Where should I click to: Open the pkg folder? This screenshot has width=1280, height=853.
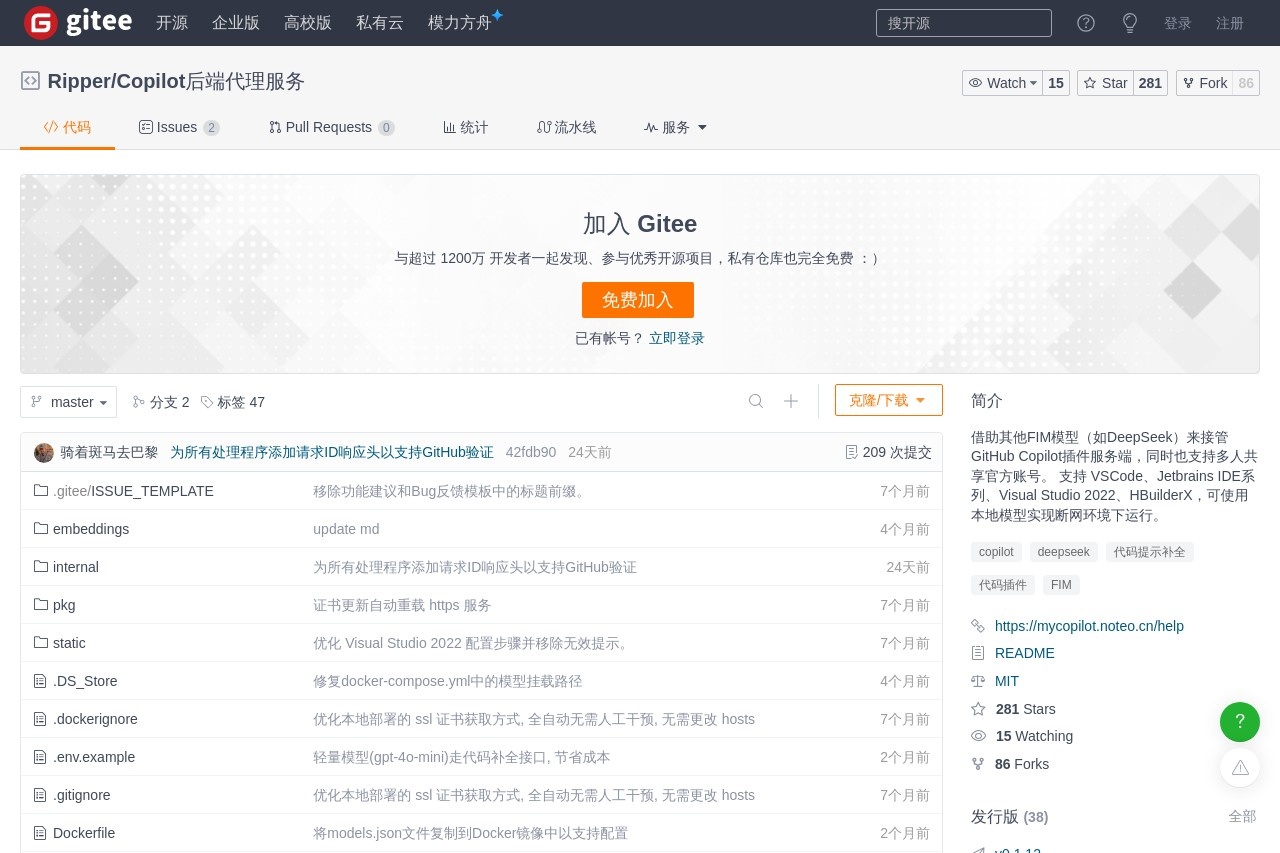click(x=64, y=605)
